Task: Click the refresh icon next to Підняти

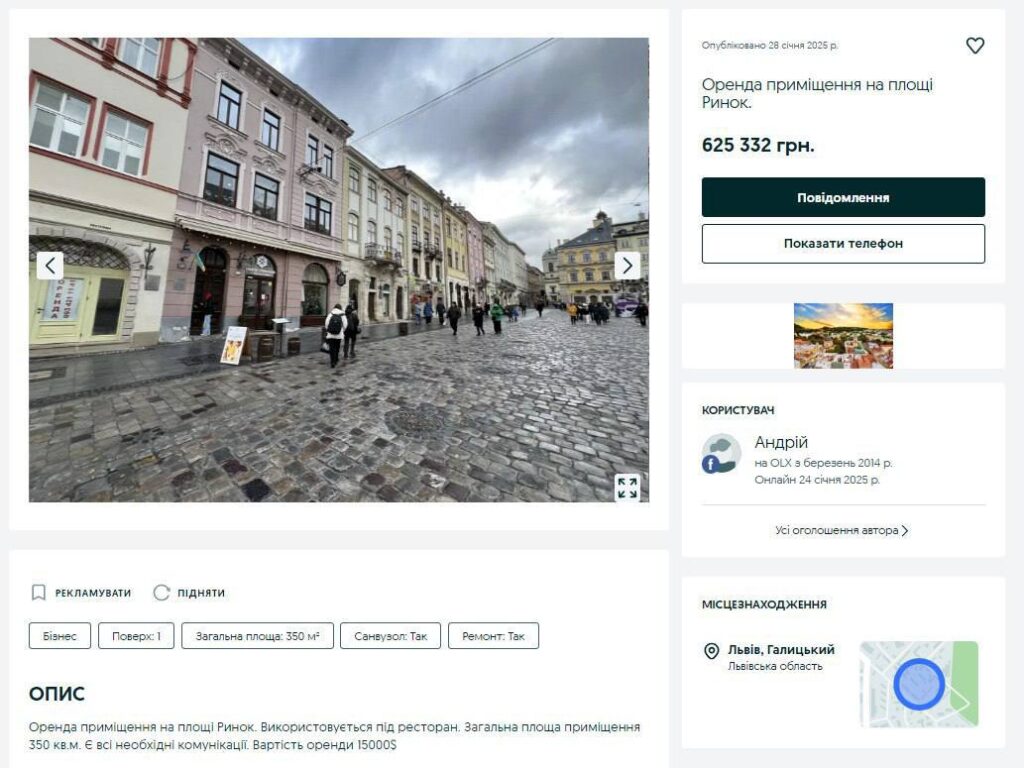Action: (x=162, y=593)
